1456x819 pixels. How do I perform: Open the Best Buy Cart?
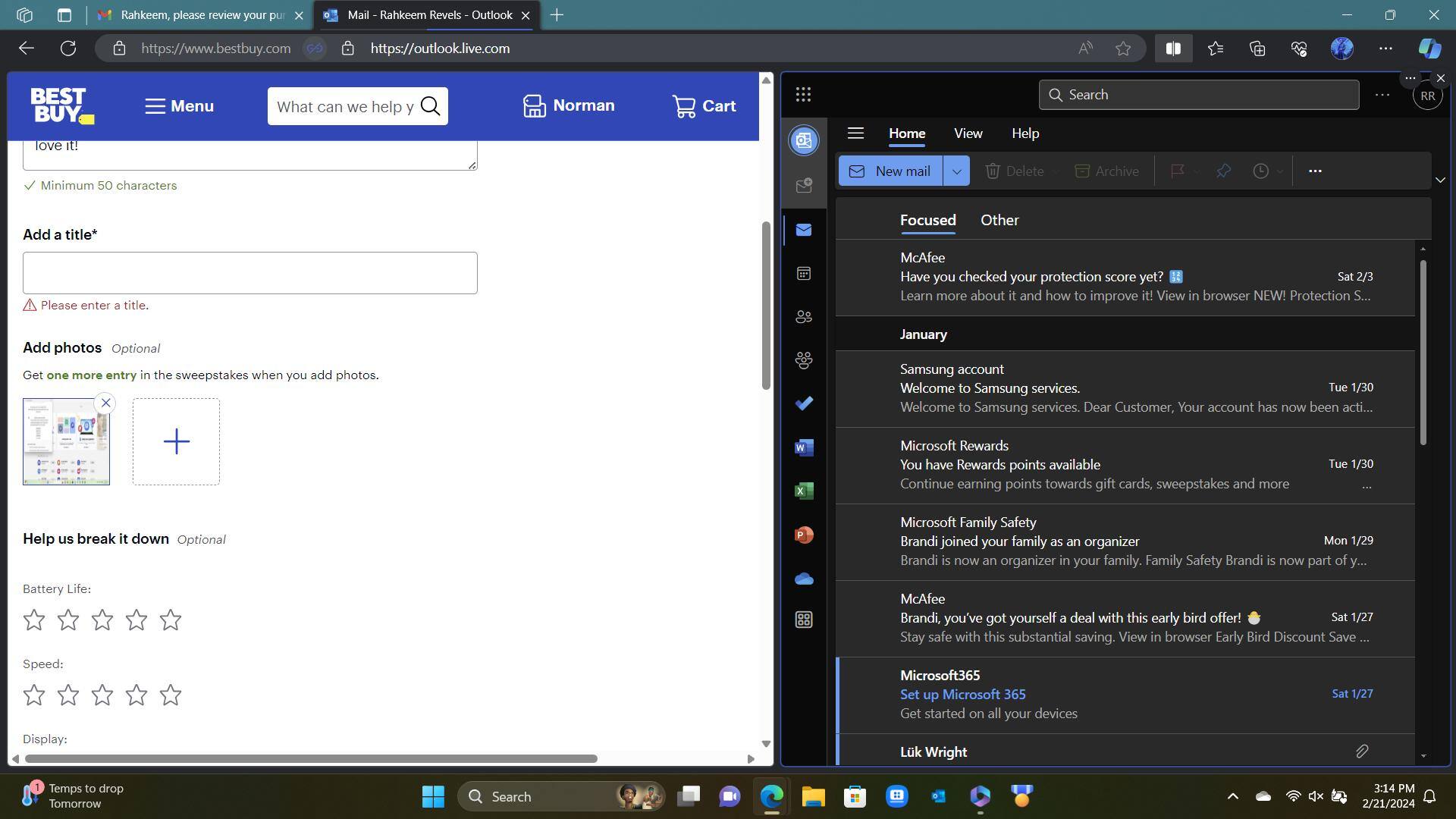coord(704,106)
